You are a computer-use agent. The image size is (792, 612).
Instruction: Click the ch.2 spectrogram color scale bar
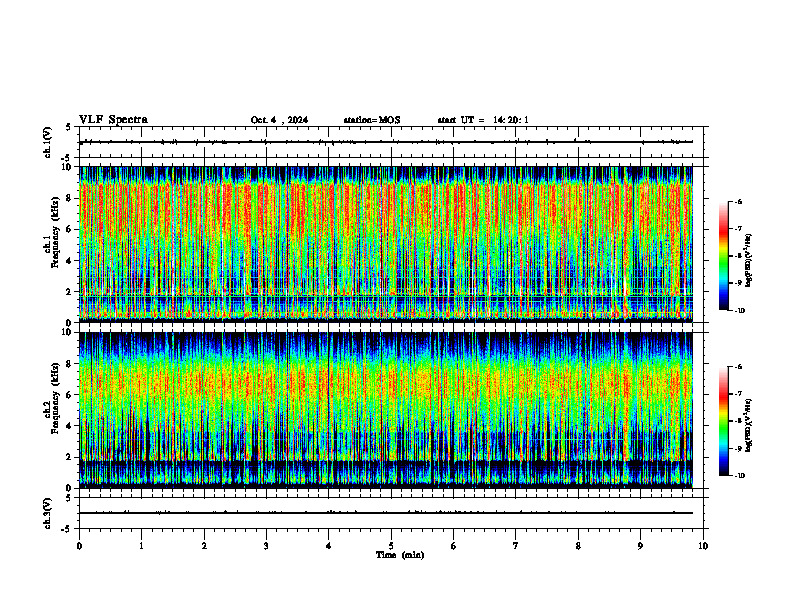723,421
